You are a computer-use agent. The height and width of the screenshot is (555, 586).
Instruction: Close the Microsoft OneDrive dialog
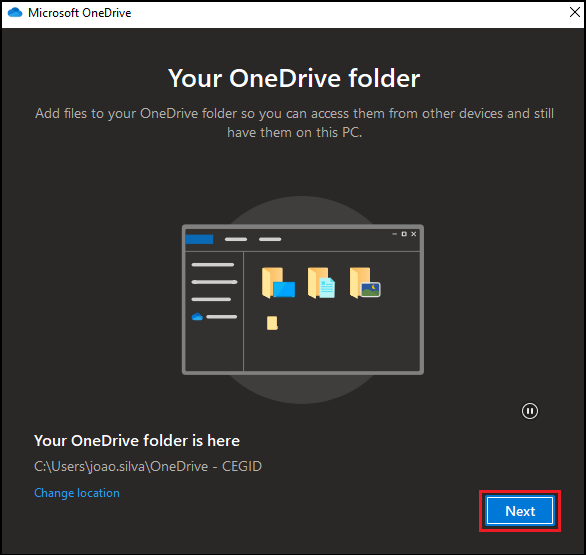click(574, 12)
